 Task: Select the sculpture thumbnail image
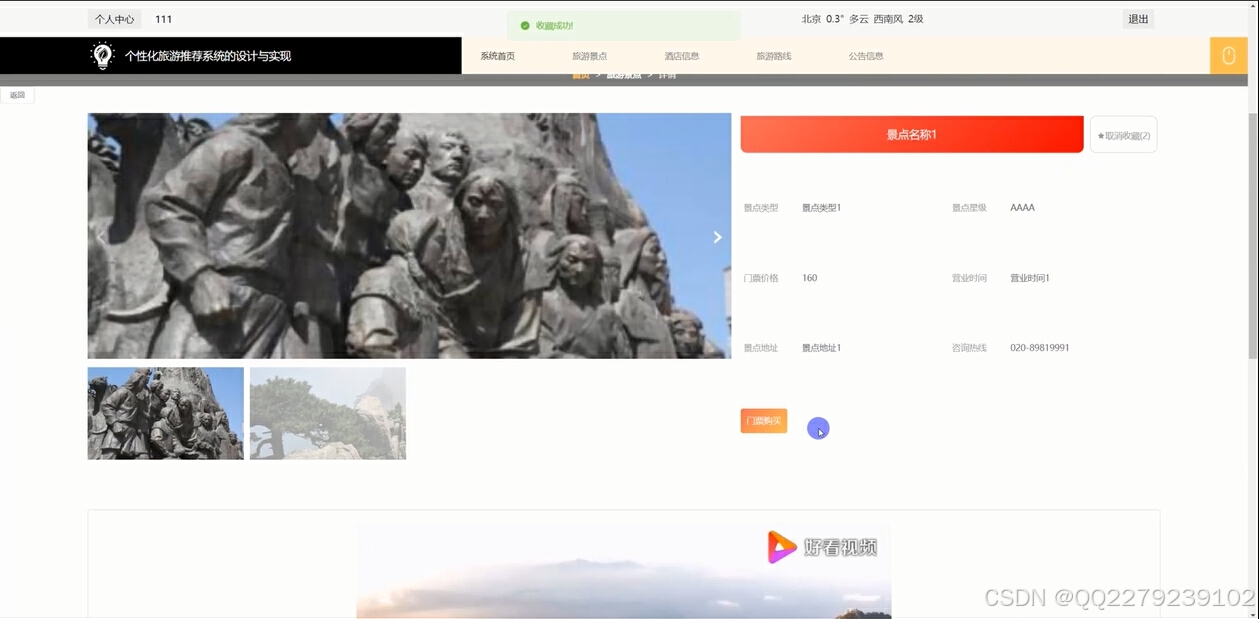[x=165, y=413]
